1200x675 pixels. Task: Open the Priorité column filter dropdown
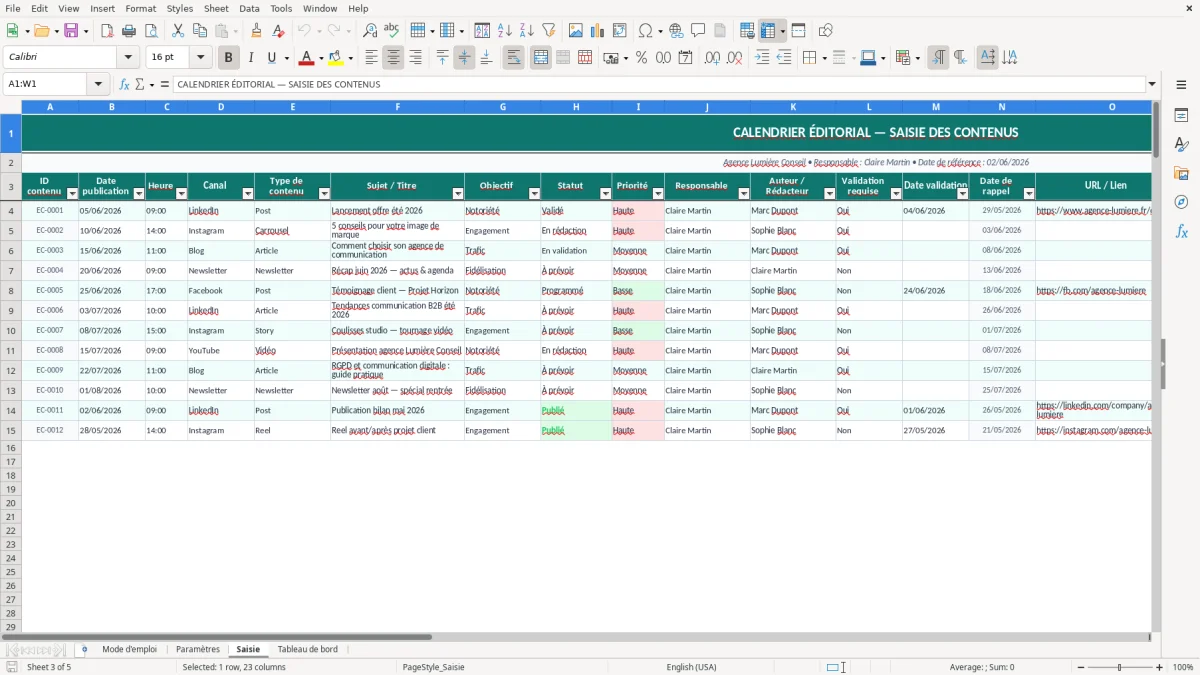[x=657, y=193]
